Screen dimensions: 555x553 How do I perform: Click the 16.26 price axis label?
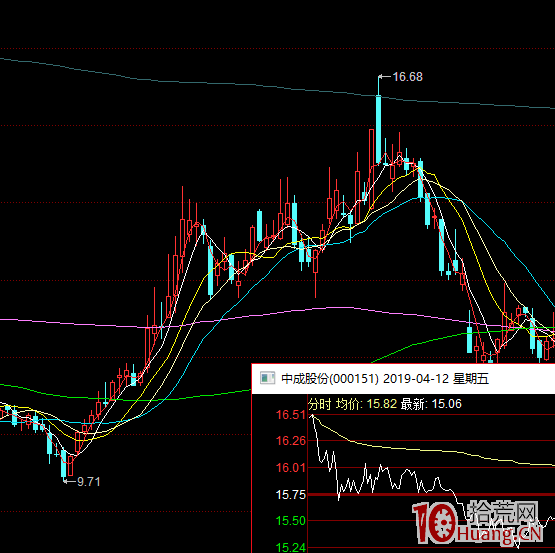(x=290, y=441)
